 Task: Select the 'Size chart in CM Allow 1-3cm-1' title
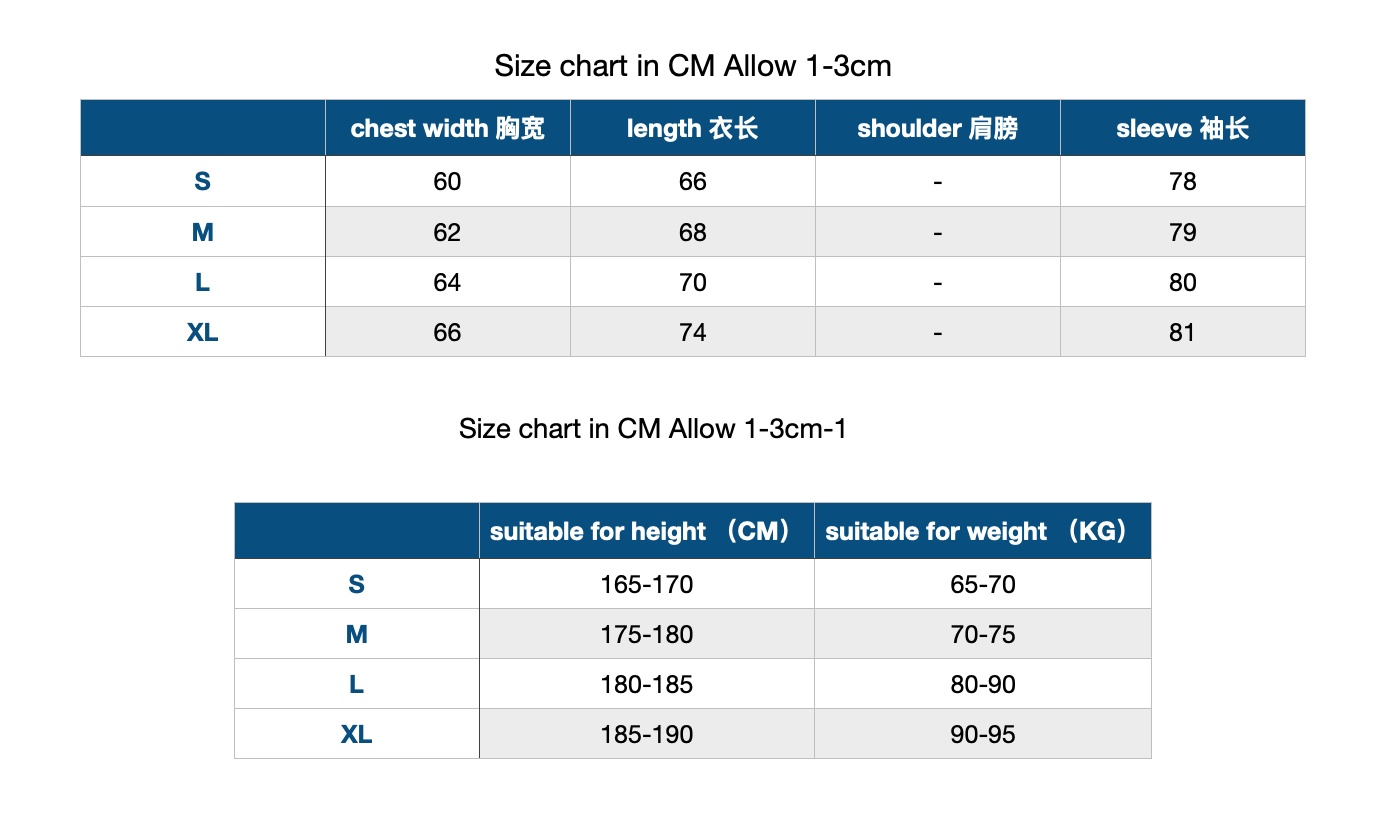pos(653,429)
